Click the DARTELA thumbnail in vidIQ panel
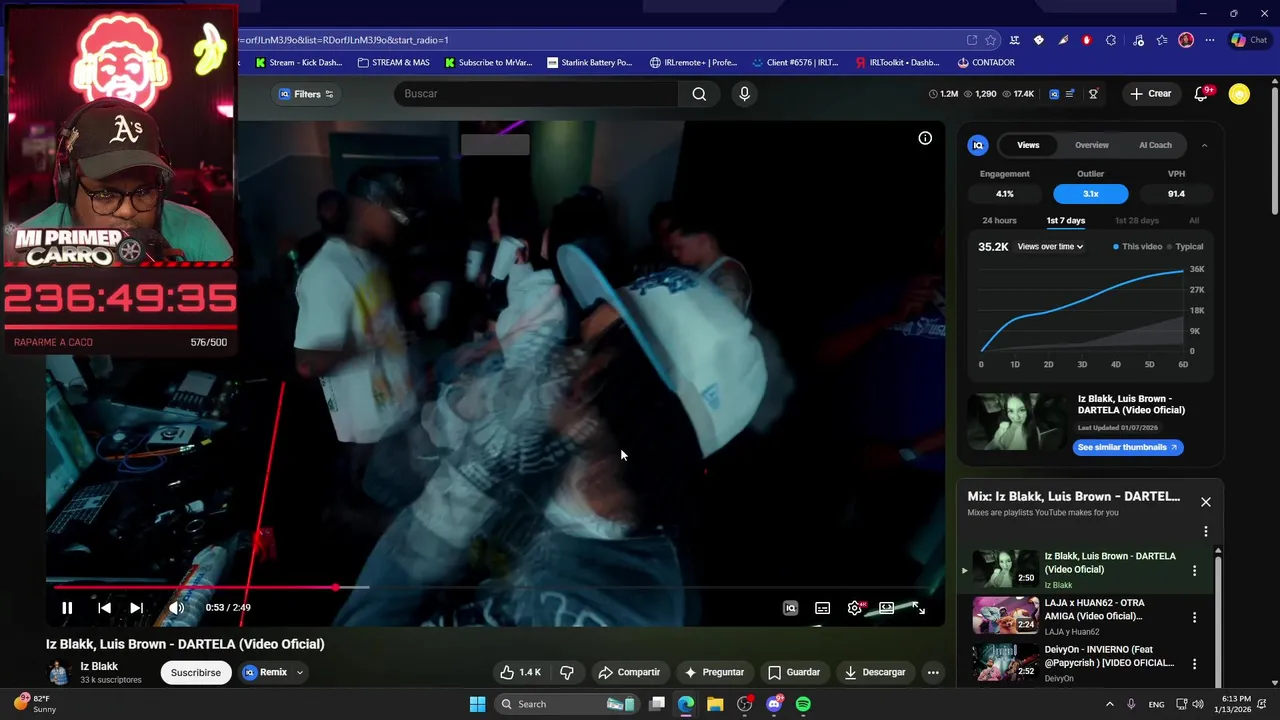This screenshot has height=720, width=1280. [1018, 422]
